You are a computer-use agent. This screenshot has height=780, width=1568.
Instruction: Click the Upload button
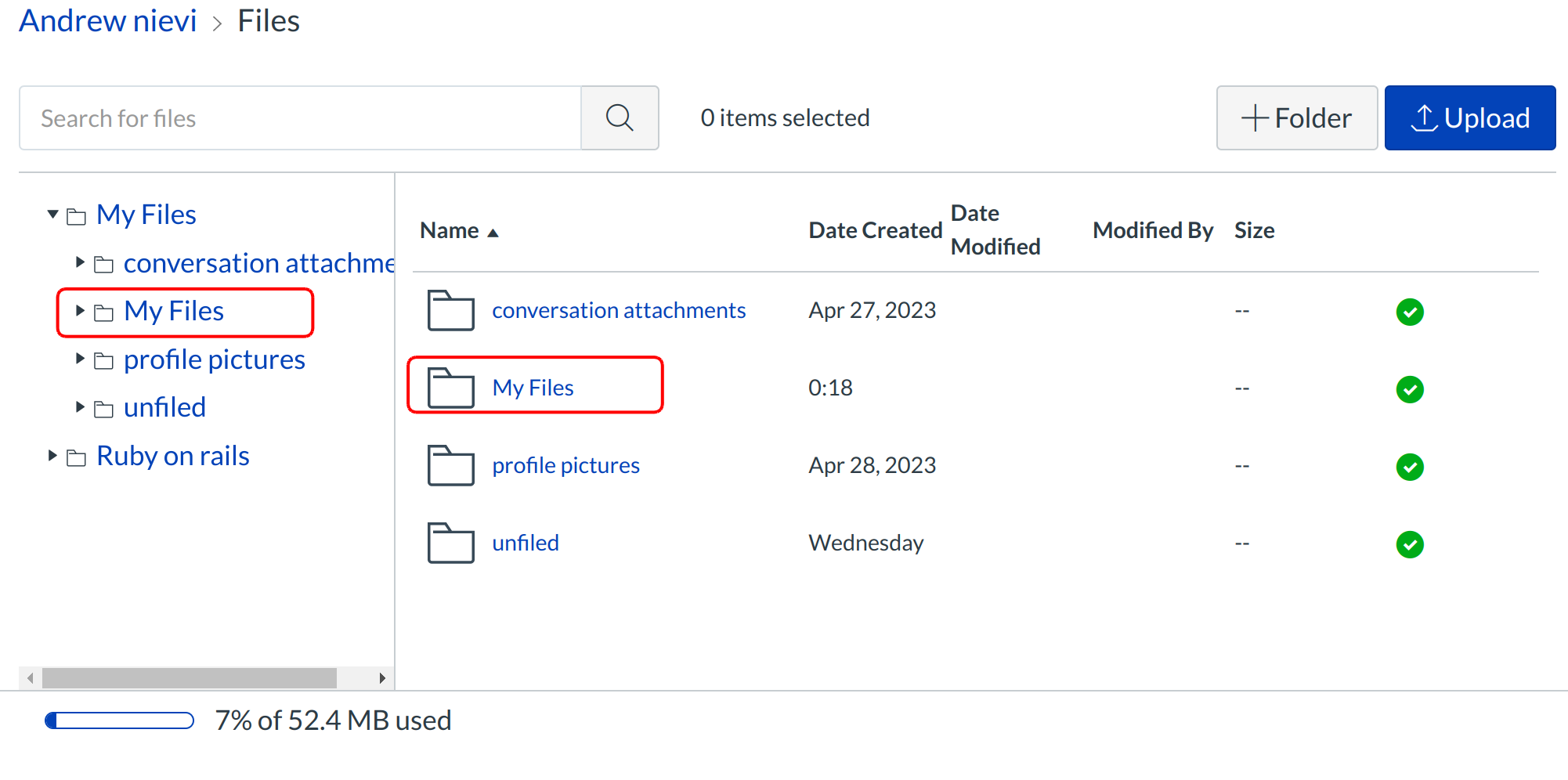[1469, 118]
